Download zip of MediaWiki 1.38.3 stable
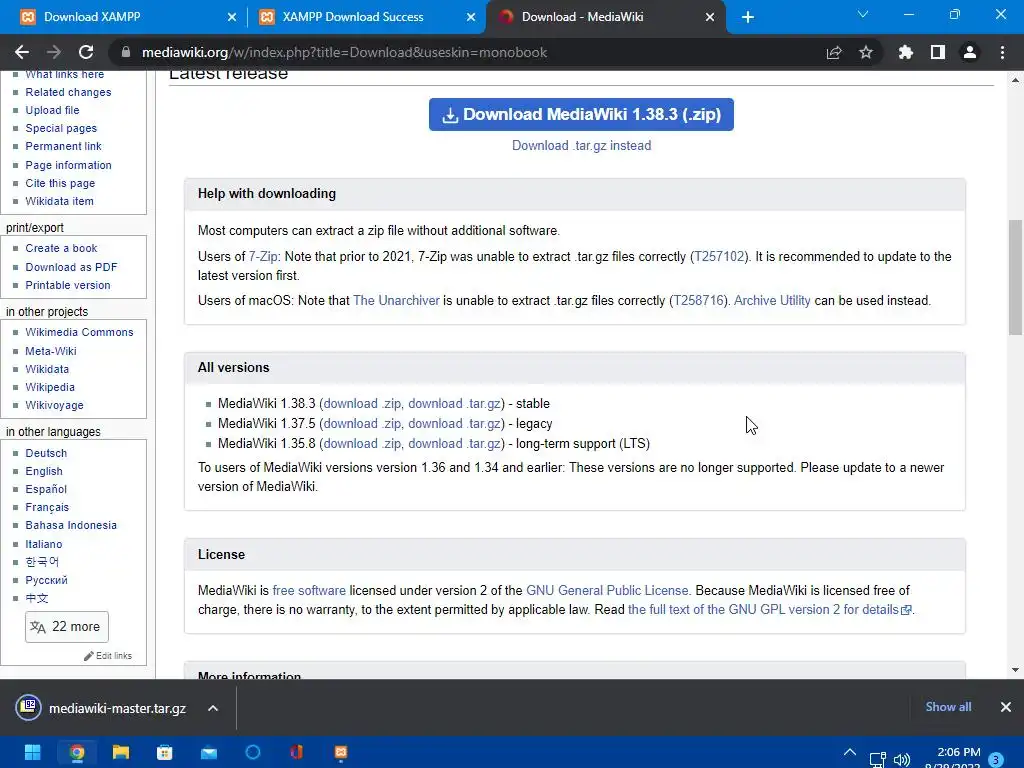This screenshot has height=768, width=1024. [x=362, y=404]
